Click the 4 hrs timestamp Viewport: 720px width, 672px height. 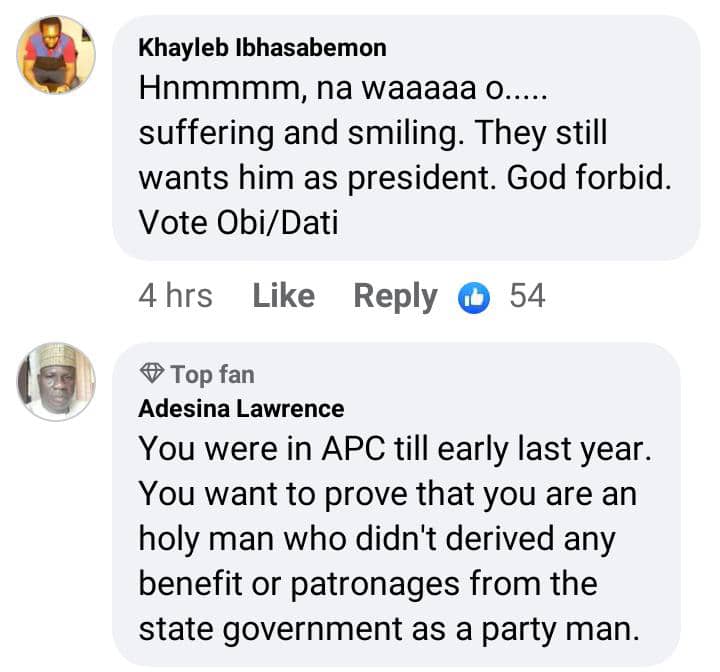click(x=175, y=296)
